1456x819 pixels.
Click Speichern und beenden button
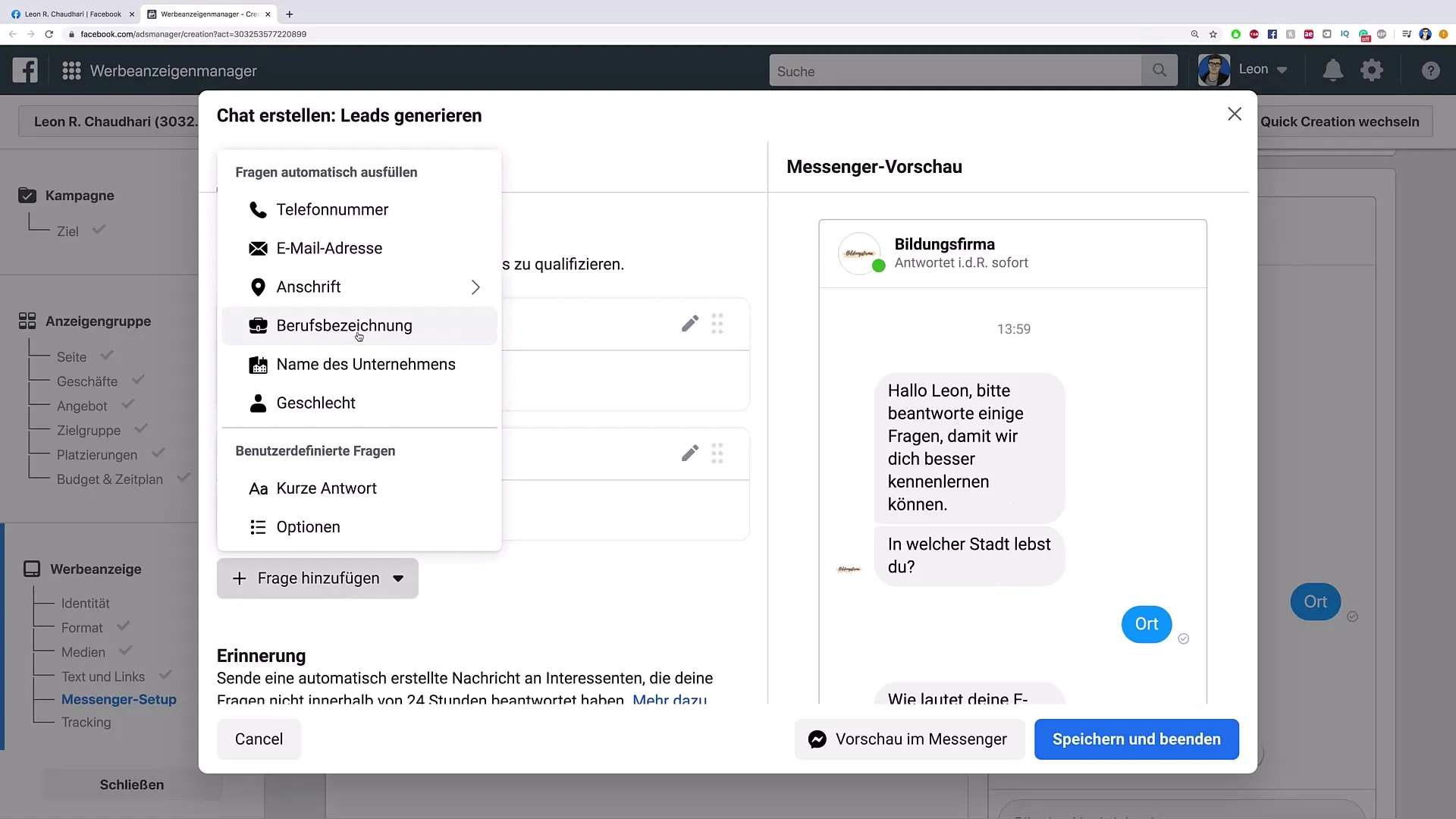[1136, 739]
